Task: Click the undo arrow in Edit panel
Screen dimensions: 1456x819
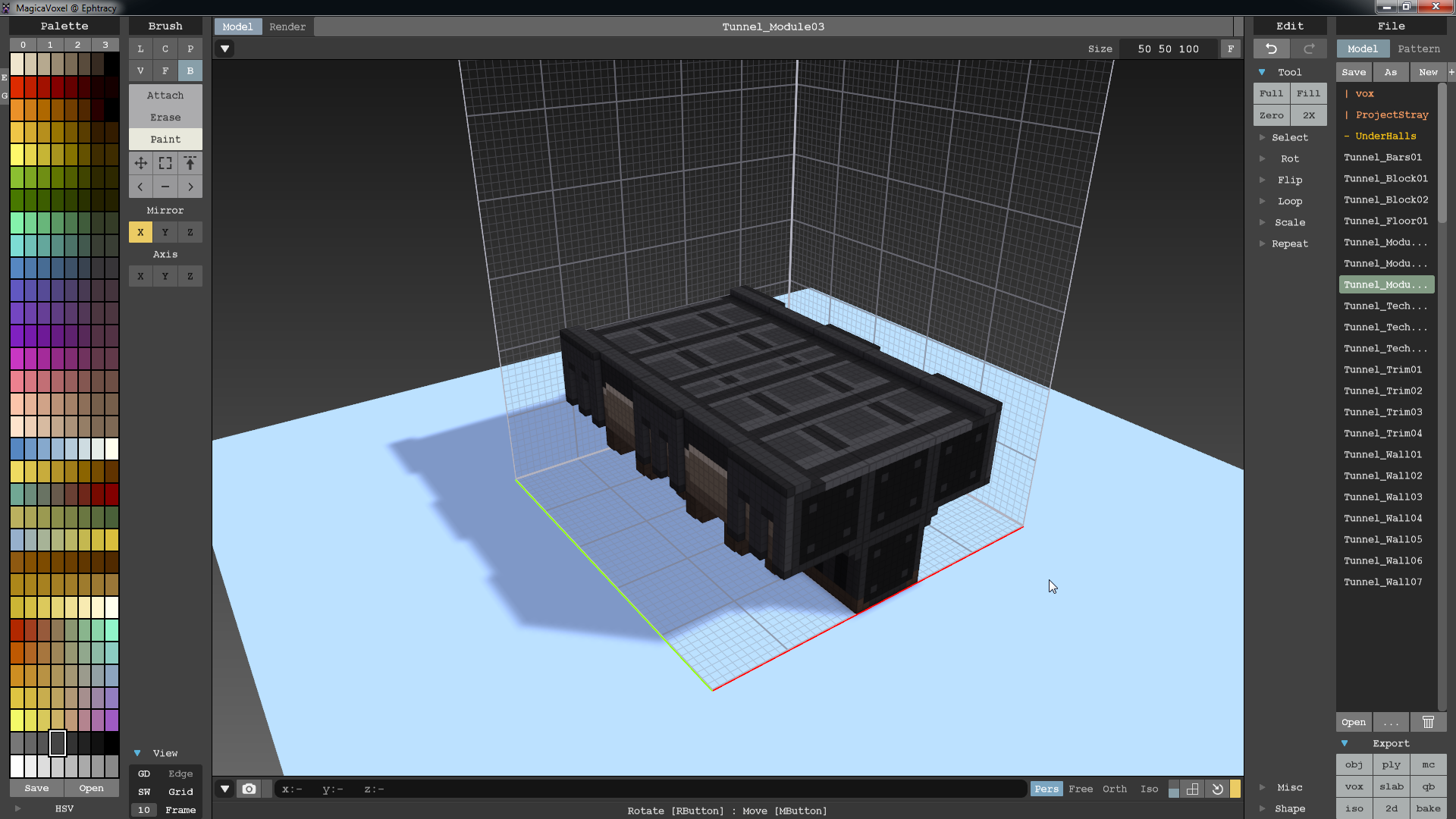Action: click(1272, 49)
